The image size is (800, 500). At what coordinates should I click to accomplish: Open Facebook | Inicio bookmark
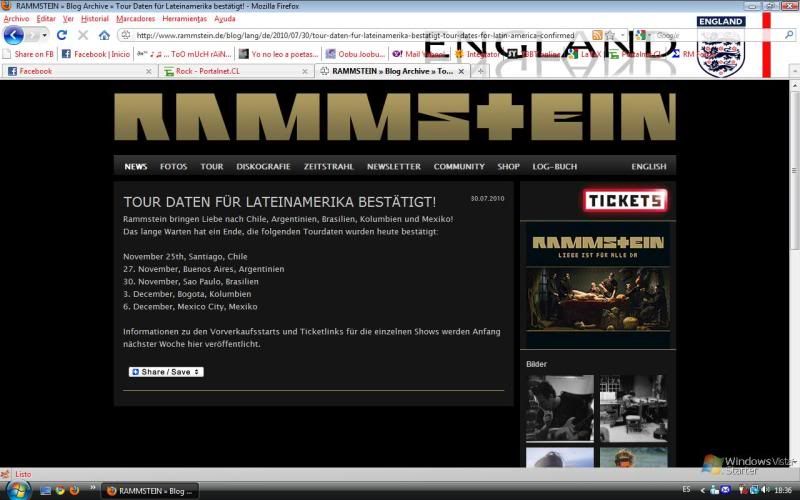(96, 54)
